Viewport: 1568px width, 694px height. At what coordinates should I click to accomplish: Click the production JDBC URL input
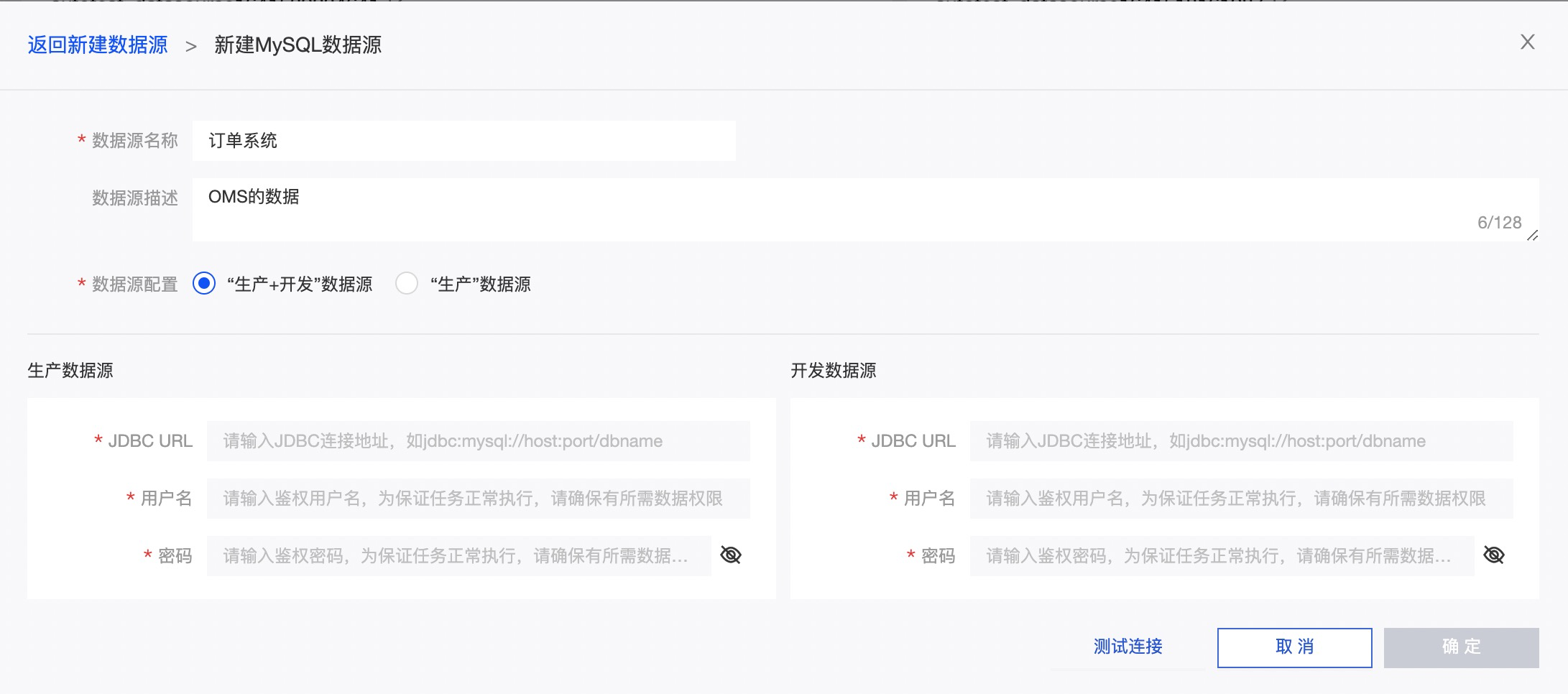476,441
